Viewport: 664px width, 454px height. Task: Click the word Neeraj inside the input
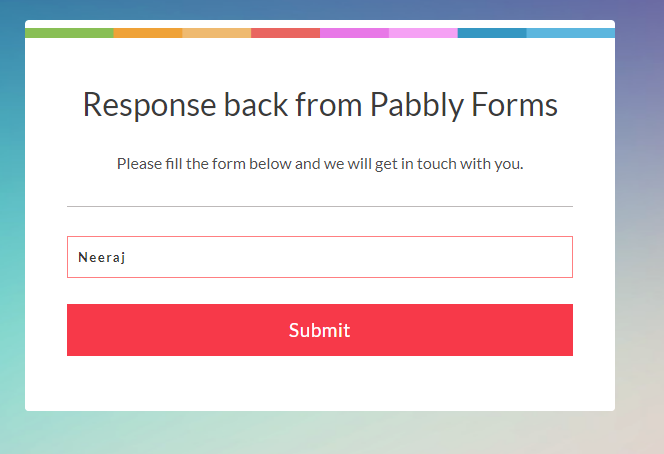pyautogui.click(x=102, y=257)
